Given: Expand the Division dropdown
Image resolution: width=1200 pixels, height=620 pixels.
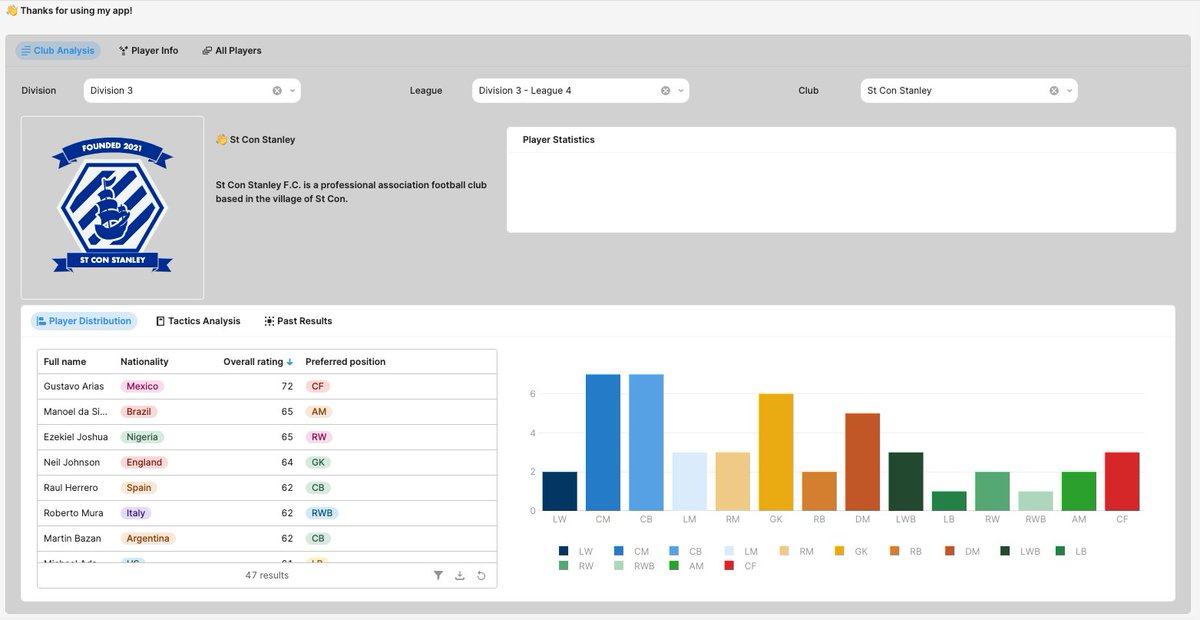Looking at the screenshot, I should pos(292,90).
